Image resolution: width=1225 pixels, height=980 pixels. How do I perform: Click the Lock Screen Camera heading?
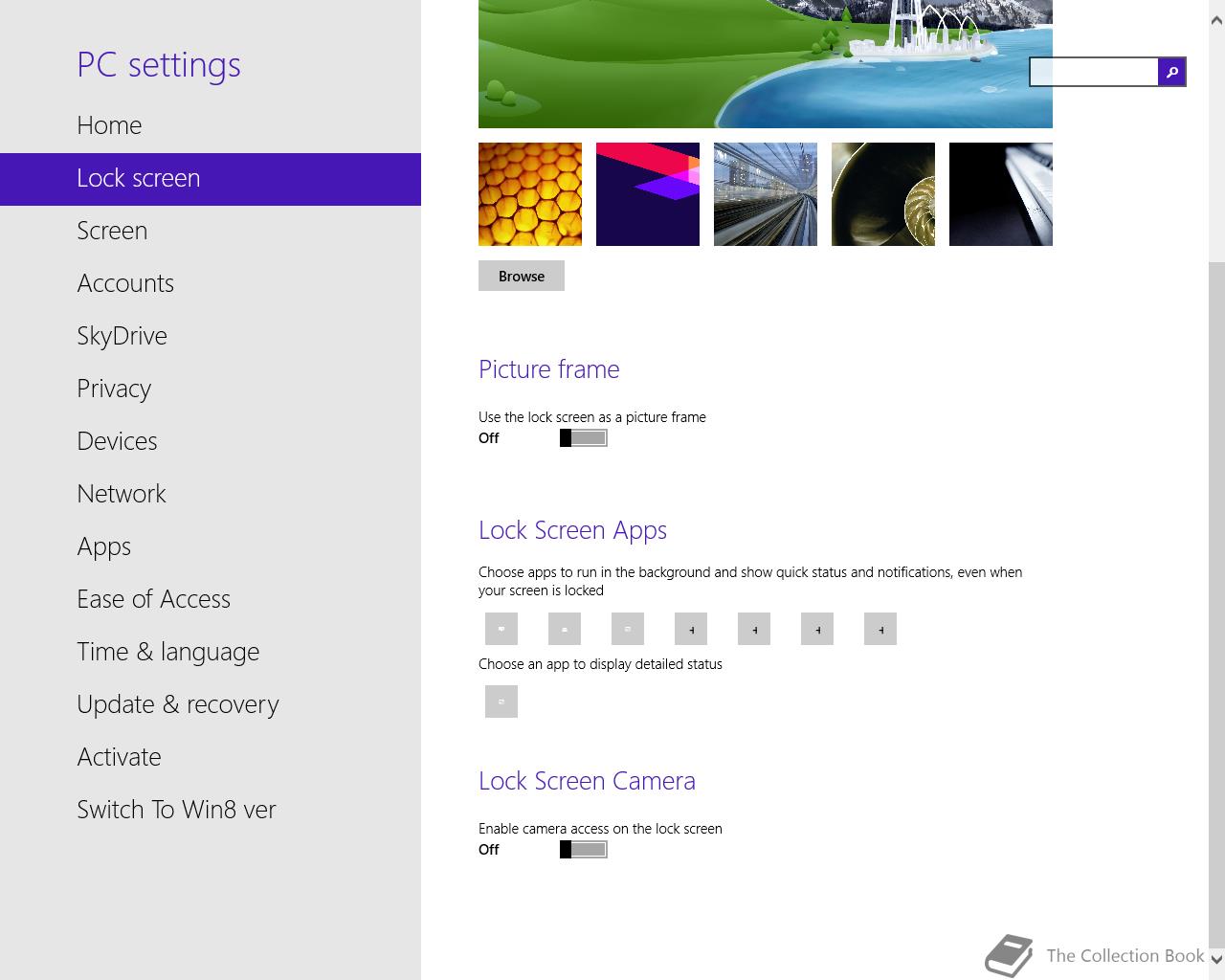587,781
